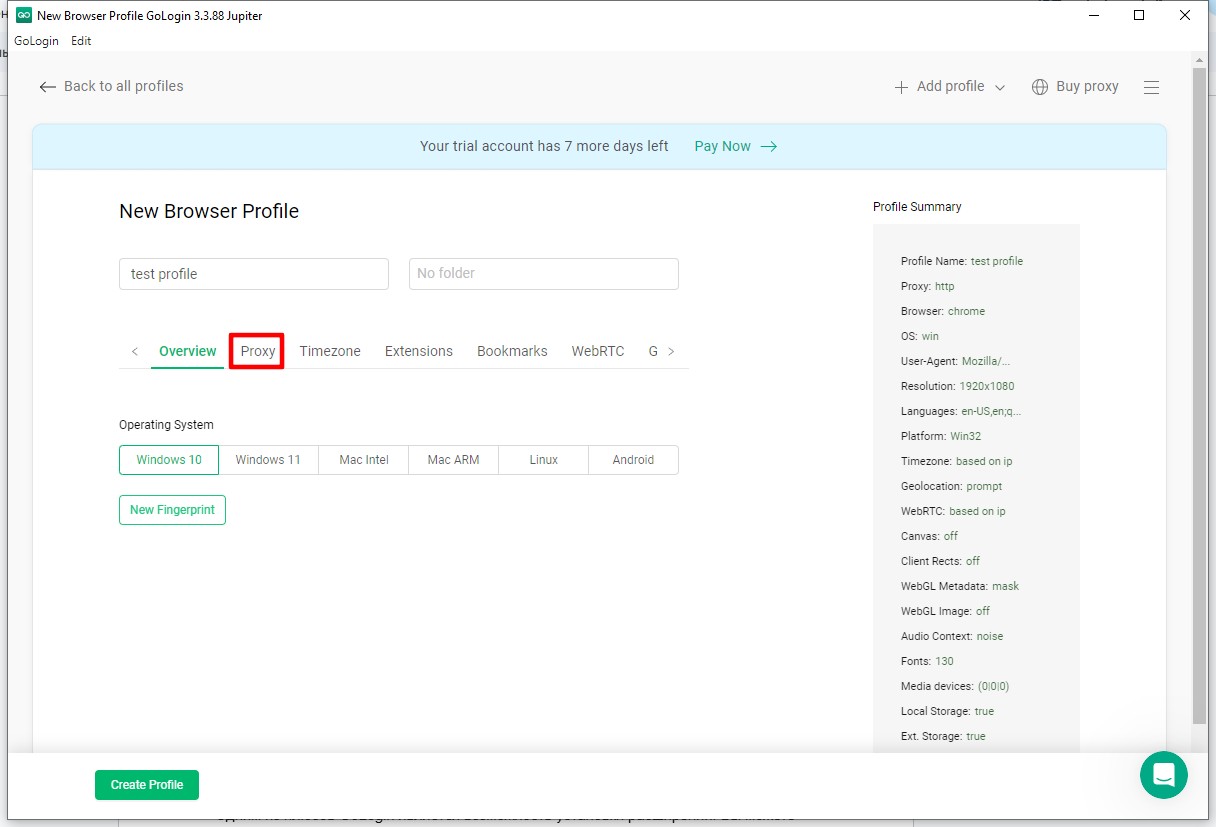Follow the Pay Now link
The height and width of the screenshot is (827, 1216).
click(735, 146)
